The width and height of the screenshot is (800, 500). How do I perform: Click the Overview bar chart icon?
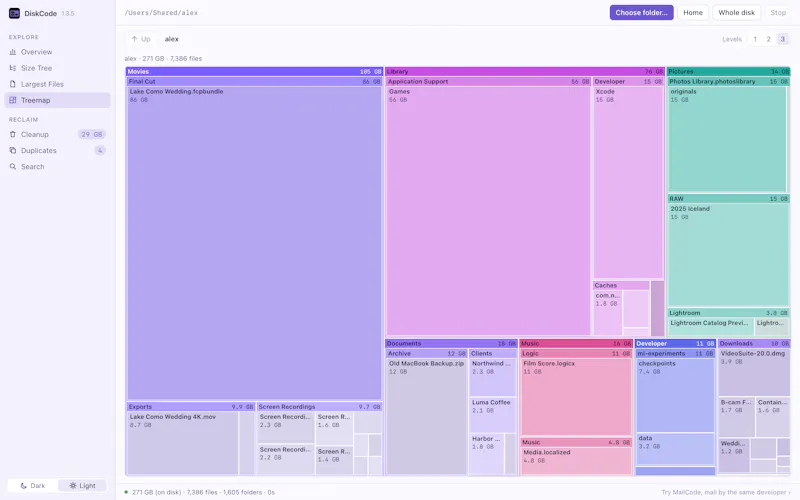click(x=13, y=52)
